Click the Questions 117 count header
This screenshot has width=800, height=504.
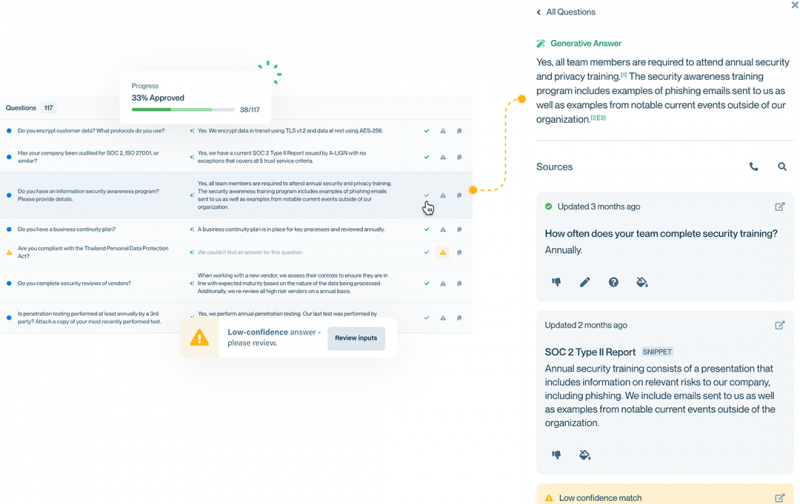30,108
